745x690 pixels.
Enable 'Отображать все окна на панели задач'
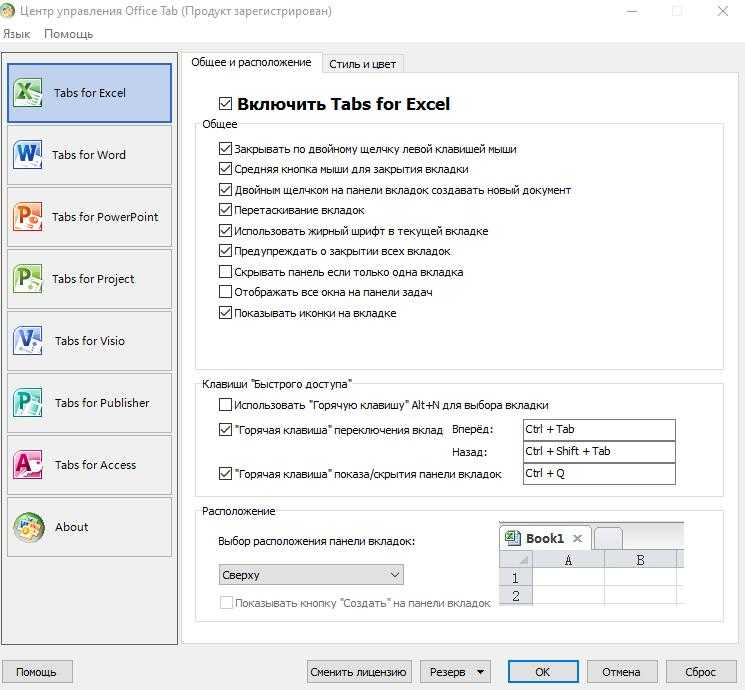point(225,291)
